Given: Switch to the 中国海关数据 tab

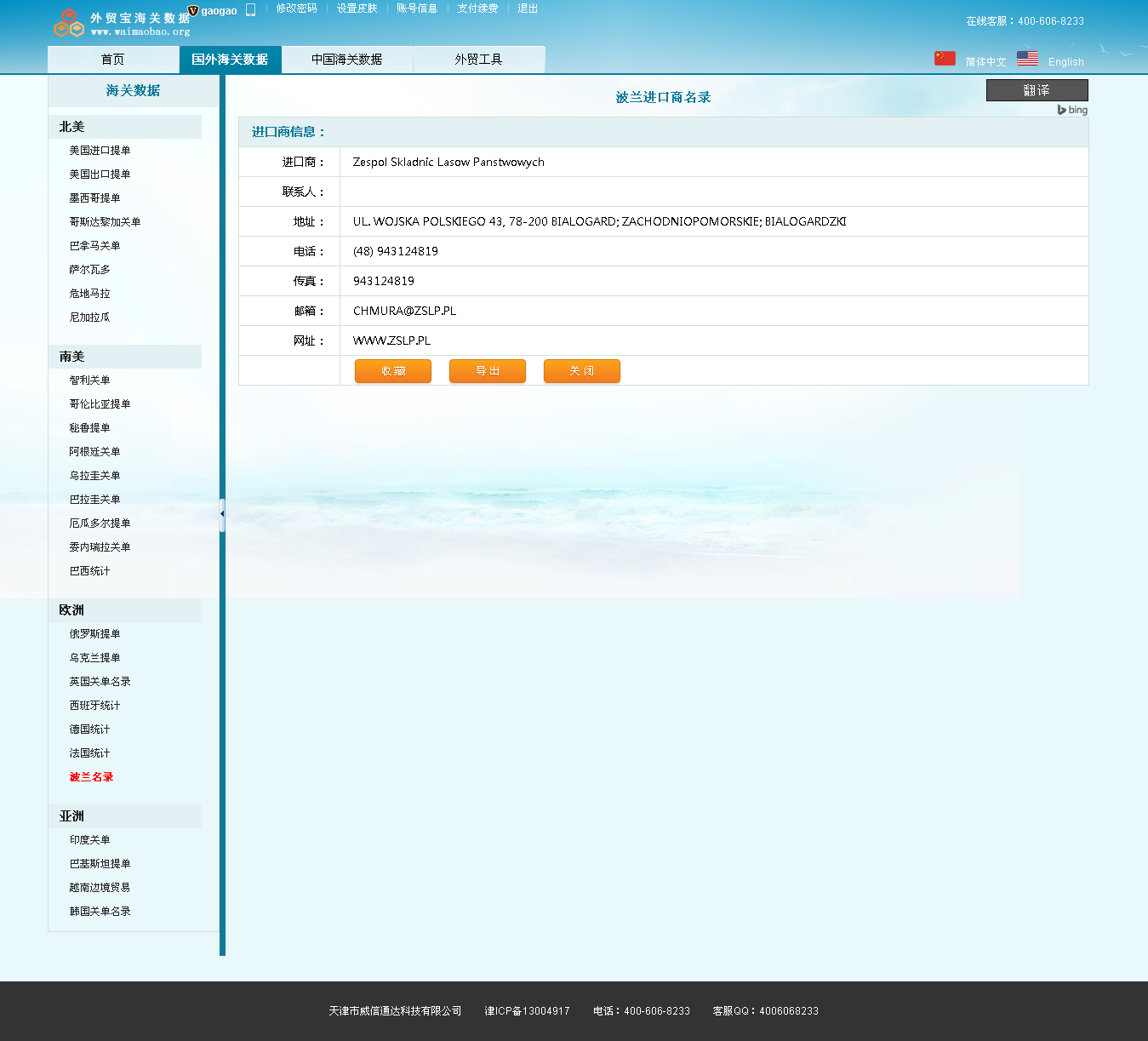Looking at the screenshot, I should (x=346, y=60).
